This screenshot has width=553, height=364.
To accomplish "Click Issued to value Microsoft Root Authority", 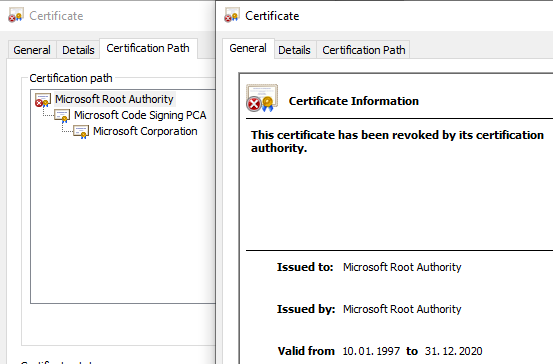I will point(402,267).
